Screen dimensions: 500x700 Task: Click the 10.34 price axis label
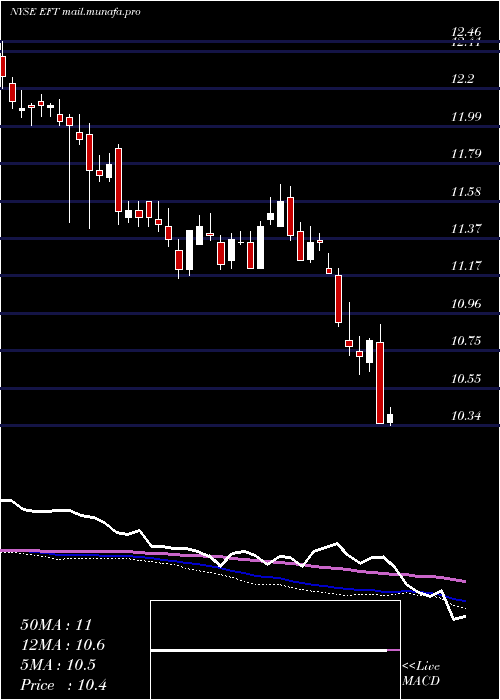466,417
